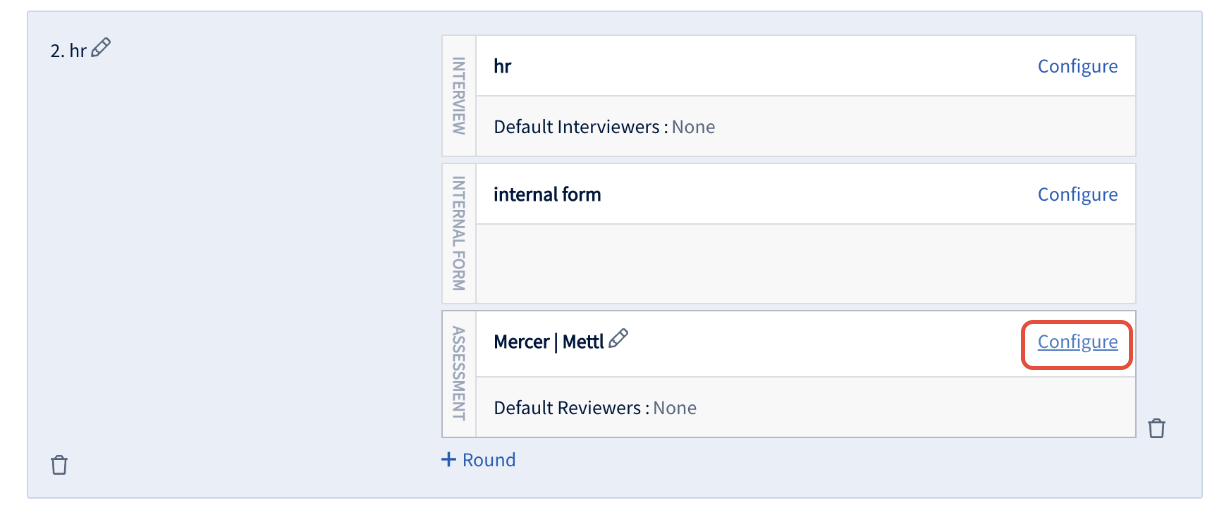Select the internal form round title
This screenshot has width=1224, height=517.
coord(547,194)
